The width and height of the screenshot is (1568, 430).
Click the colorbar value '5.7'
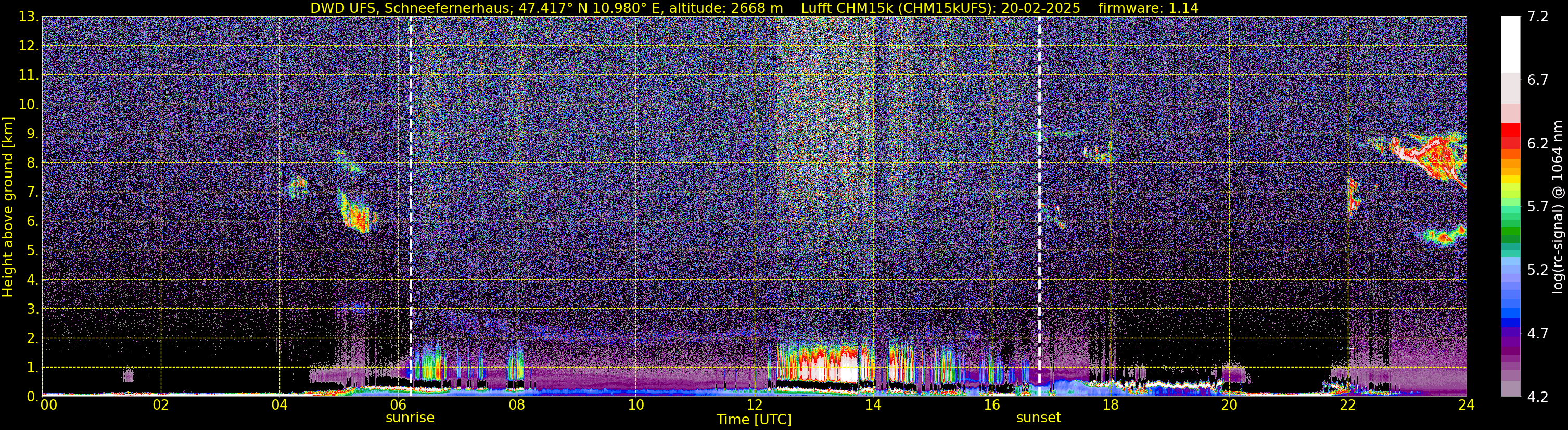1538,207
